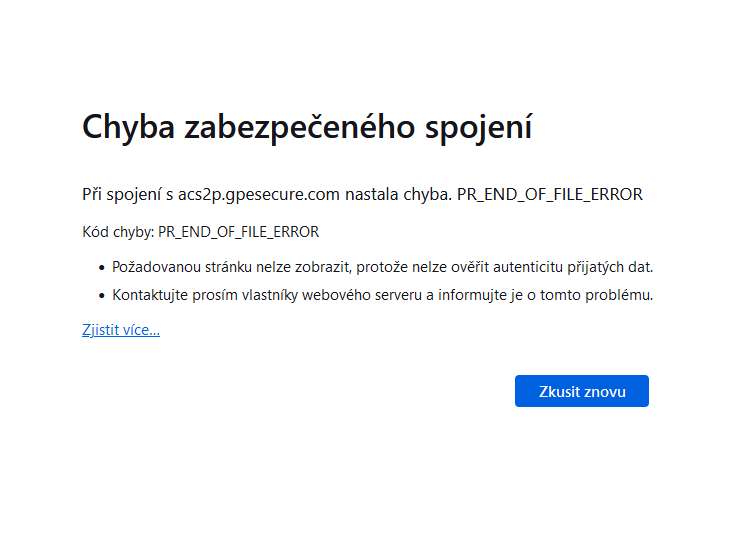Select the heading 'Chyba zabezpečeného spojení'
This screenshot has width=748, height=551.
click(307, 127)
